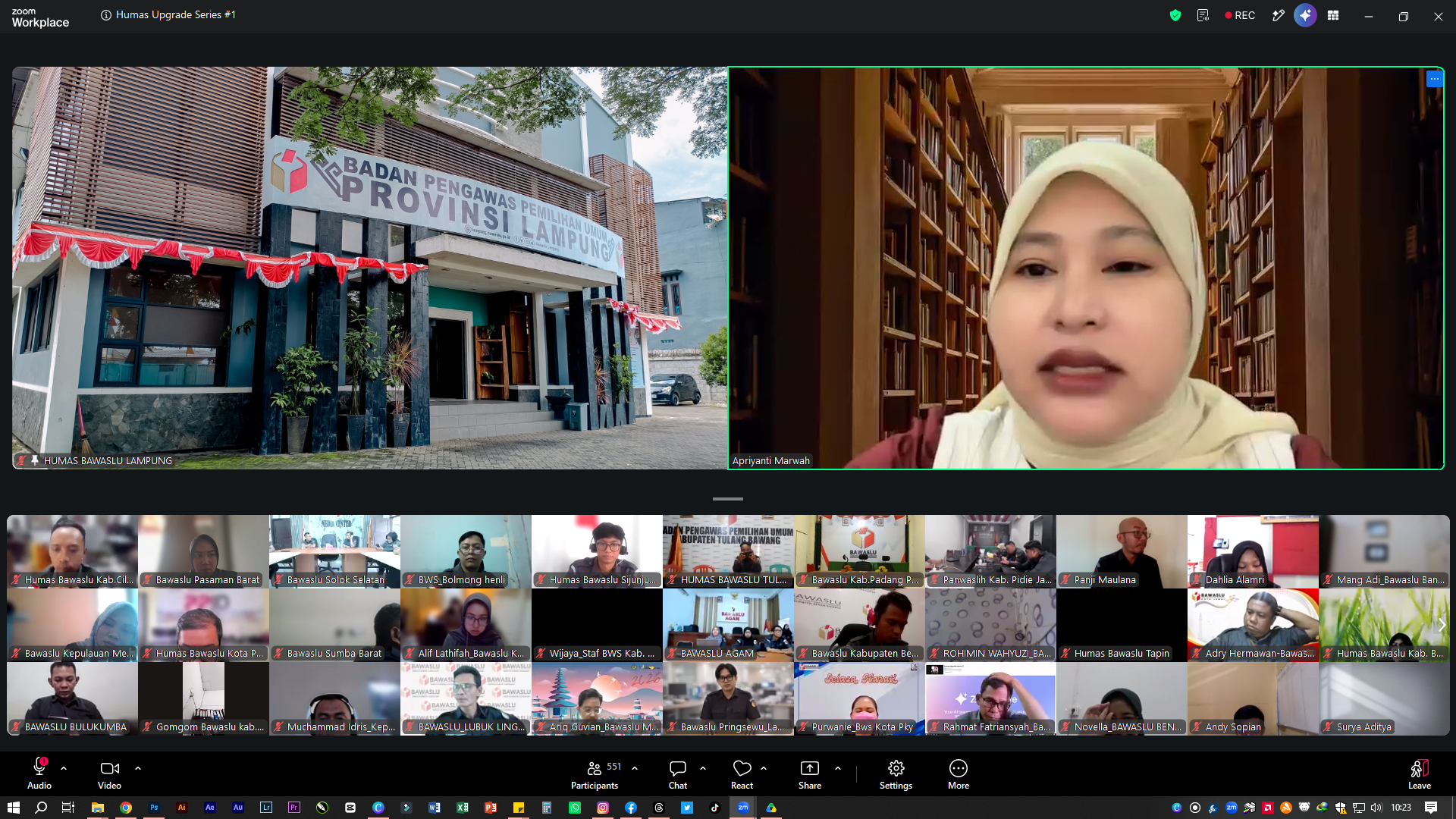Unmute the Audio microphone
This screenshot has width=1456, height=819.
coord(39,774)
